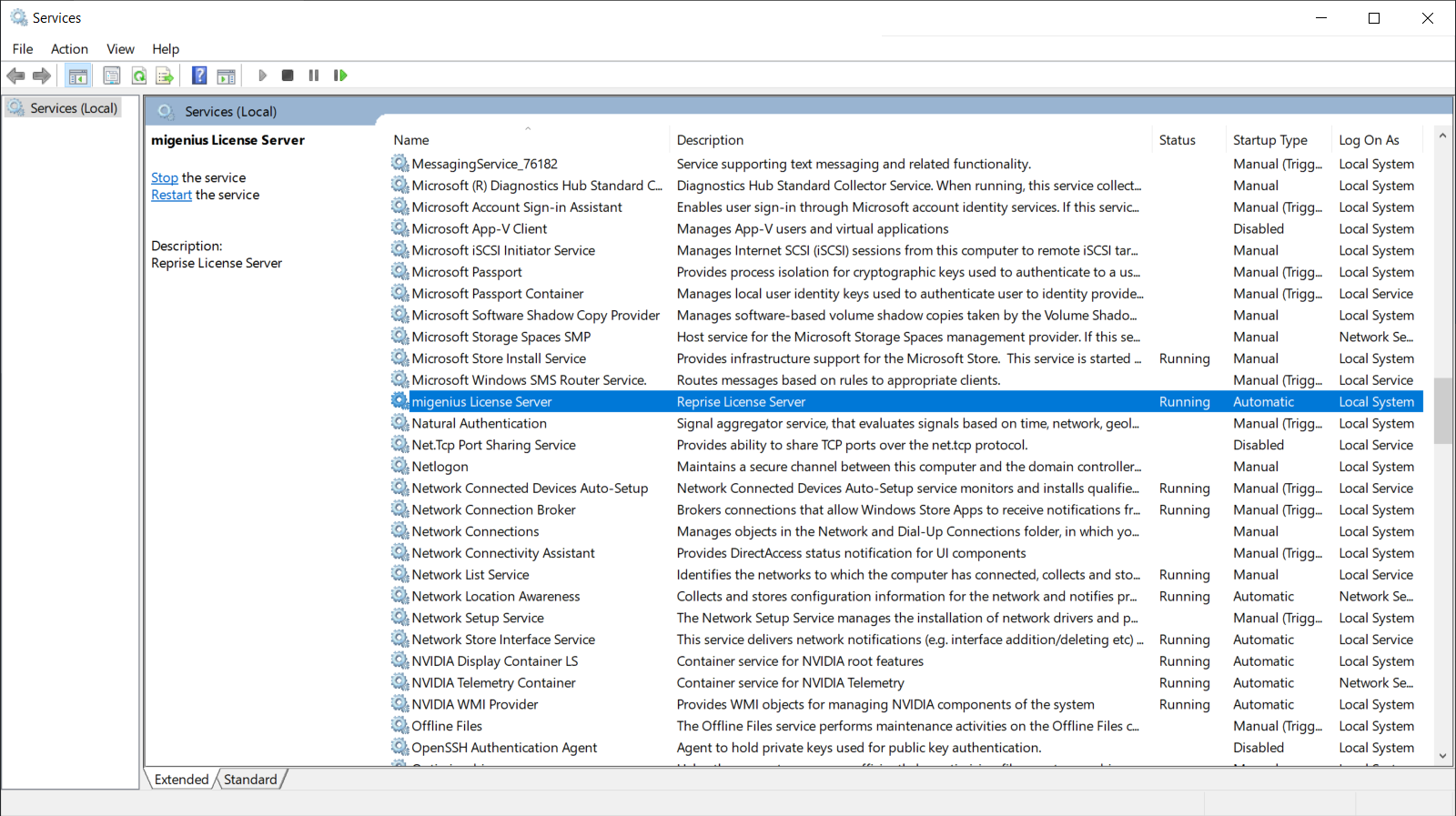
Task: Select Services (Local) in console tree
Action: point(65,108)
